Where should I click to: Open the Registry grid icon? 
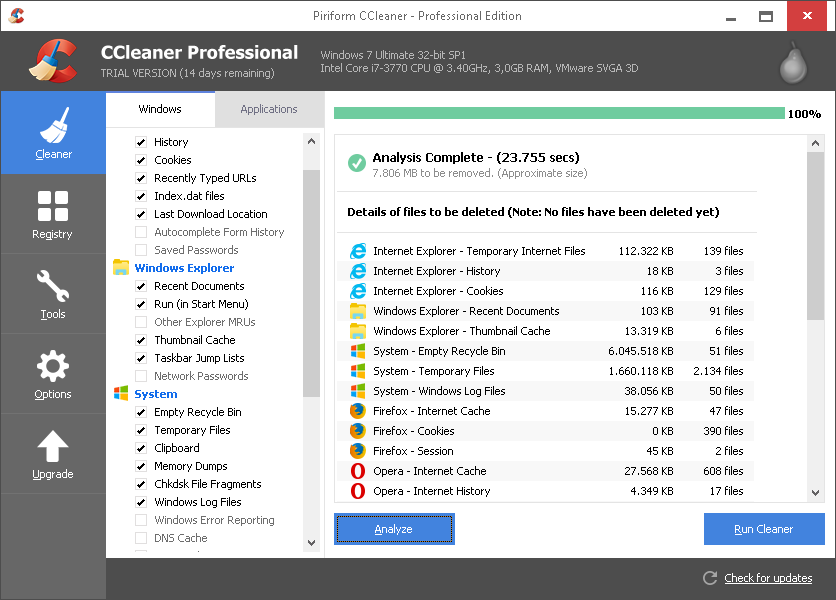click(53, 206)
